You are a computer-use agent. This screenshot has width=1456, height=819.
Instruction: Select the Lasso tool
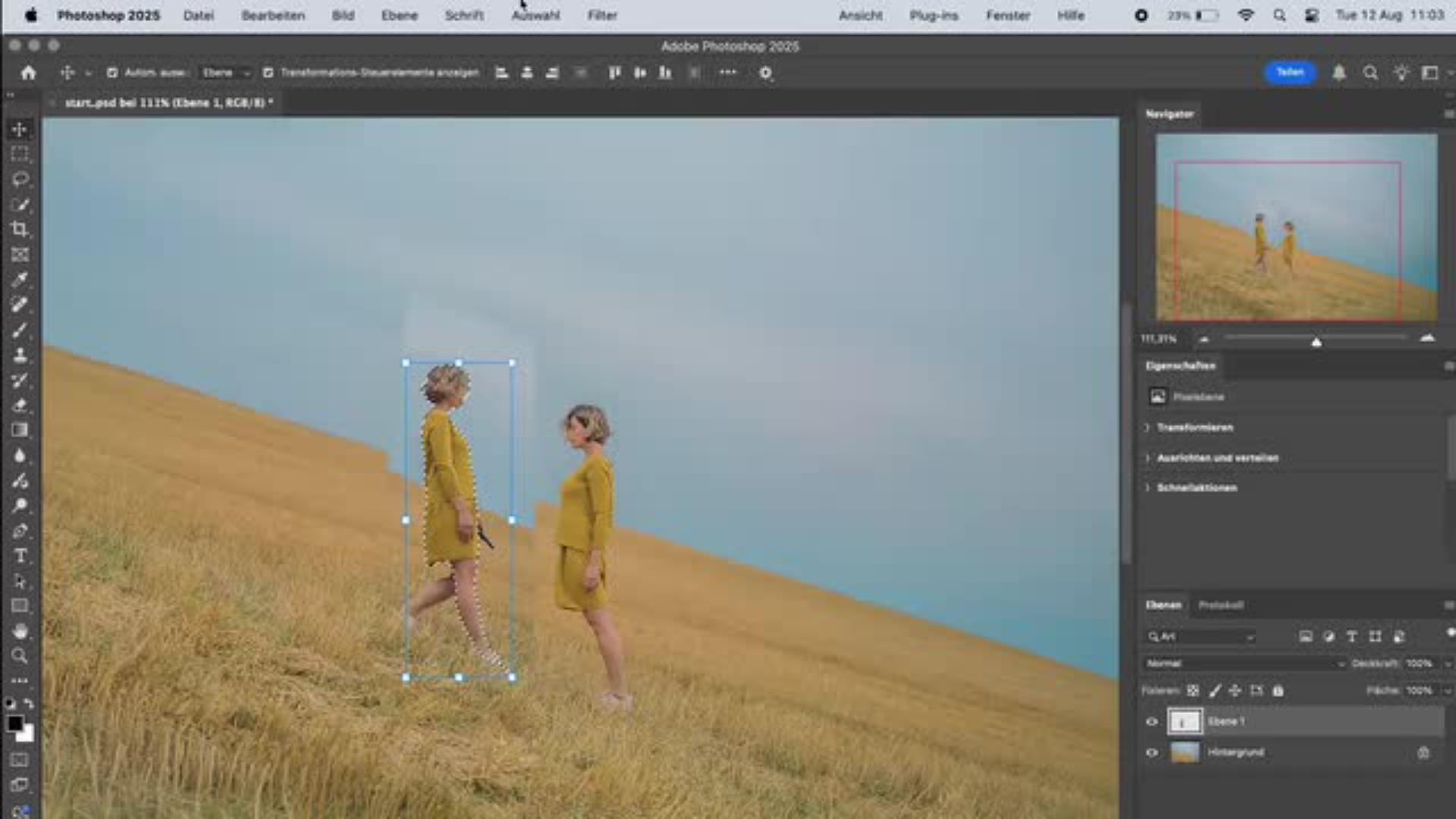pyautogui.click(x=20, y=180)
